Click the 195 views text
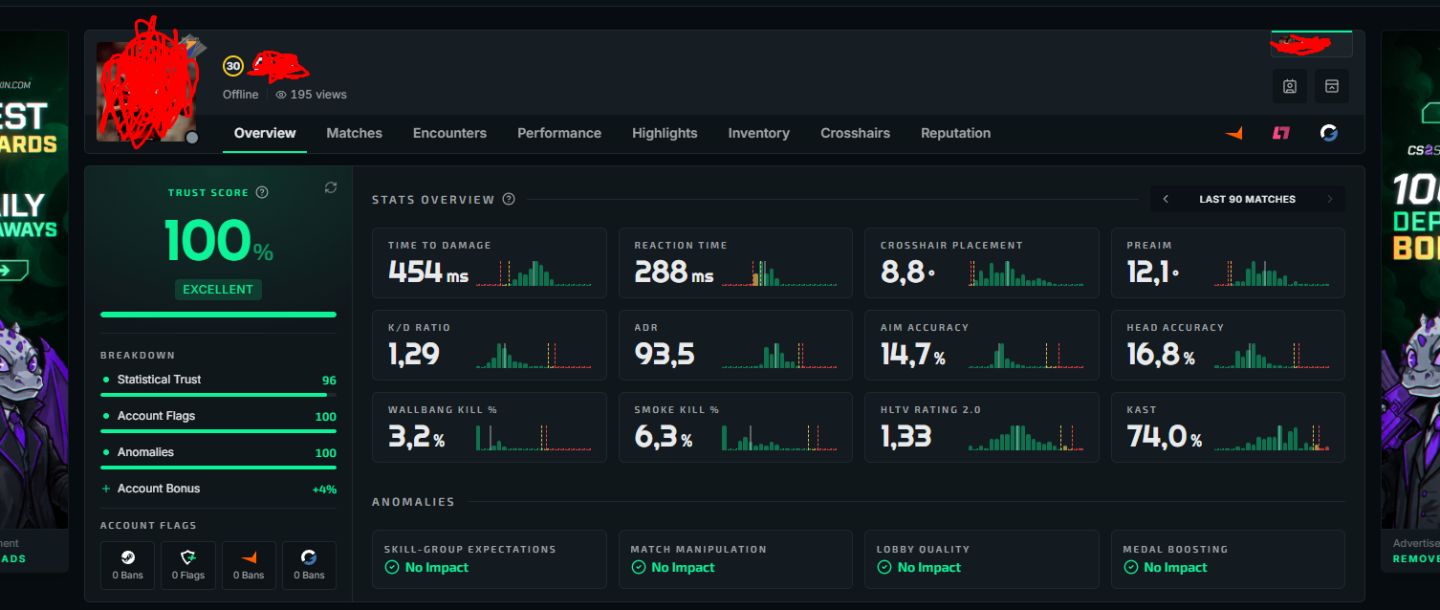The image size is (1440, 610). tap(318, 95)
